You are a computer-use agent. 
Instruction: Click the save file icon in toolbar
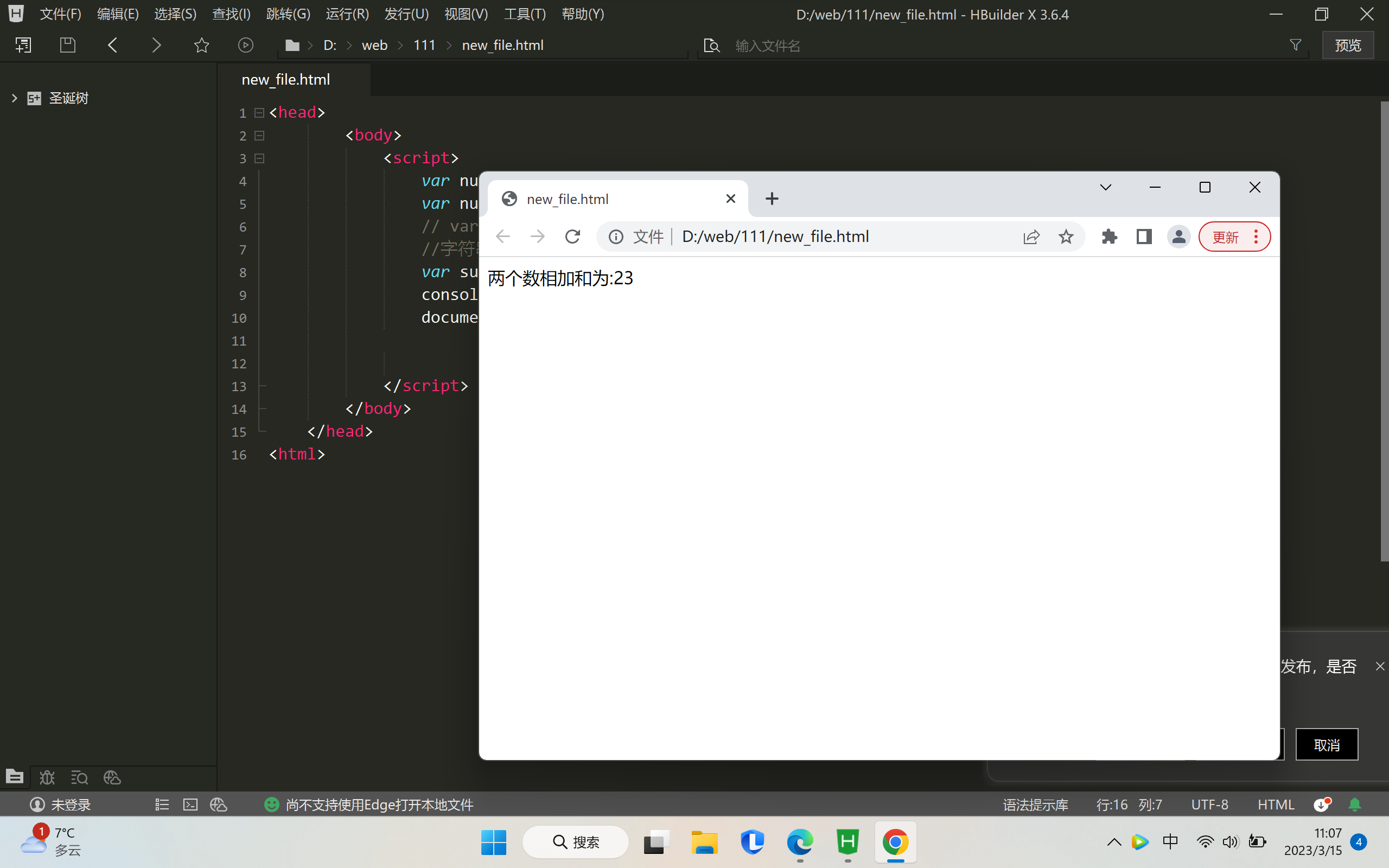68,45
